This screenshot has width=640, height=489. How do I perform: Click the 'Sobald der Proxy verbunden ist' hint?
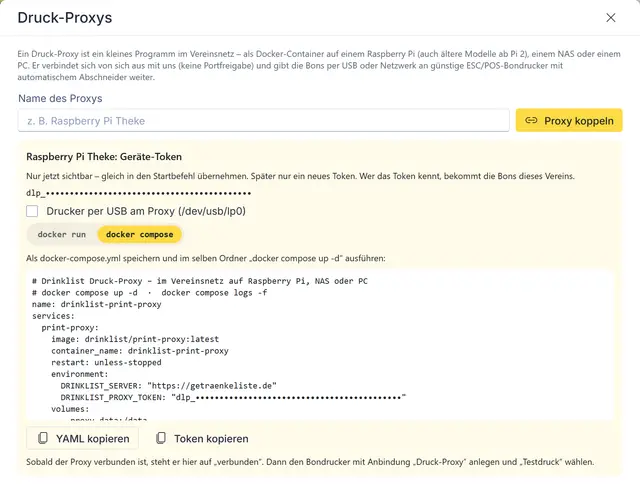(310, 462)
